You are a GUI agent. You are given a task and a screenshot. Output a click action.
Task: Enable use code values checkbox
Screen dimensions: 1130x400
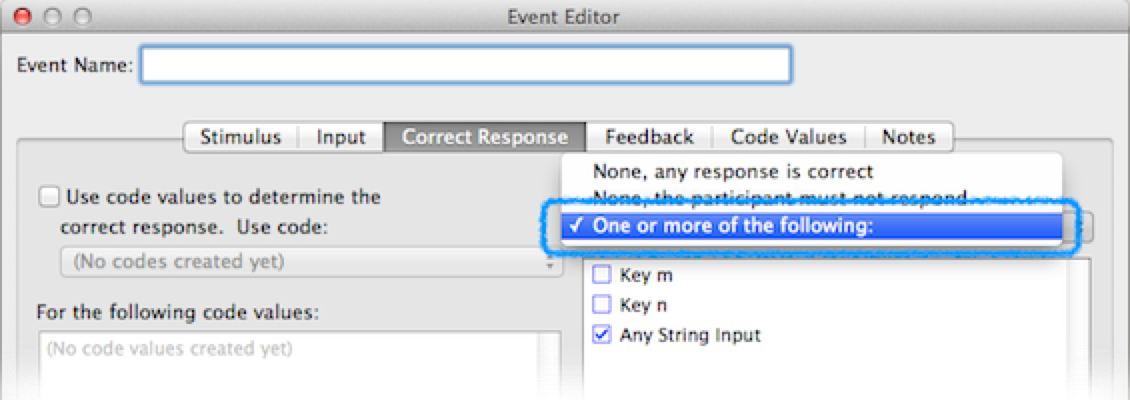click(x=48, y=198)
